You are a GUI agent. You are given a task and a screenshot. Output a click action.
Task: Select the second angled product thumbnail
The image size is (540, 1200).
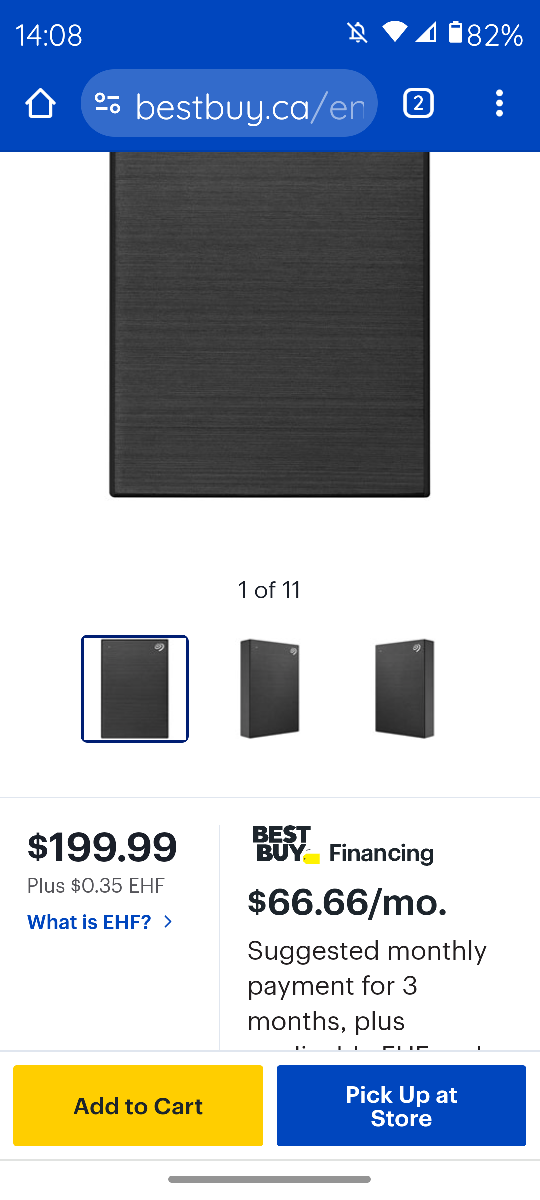270,689
